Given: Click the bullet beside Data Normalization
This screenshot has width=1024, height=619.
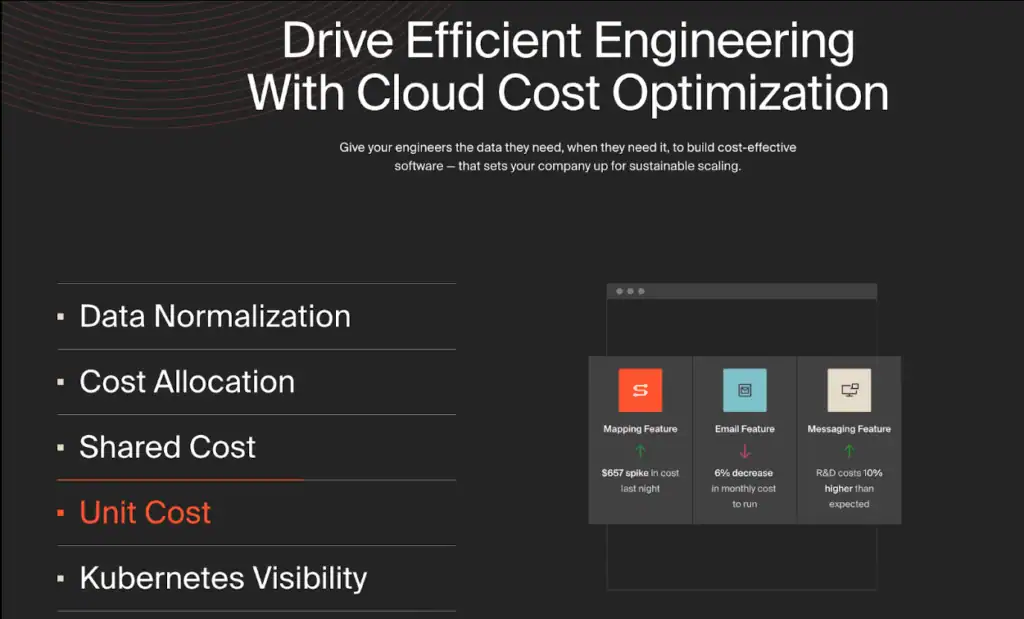Looking at the screenshot, I should [61, 317].
